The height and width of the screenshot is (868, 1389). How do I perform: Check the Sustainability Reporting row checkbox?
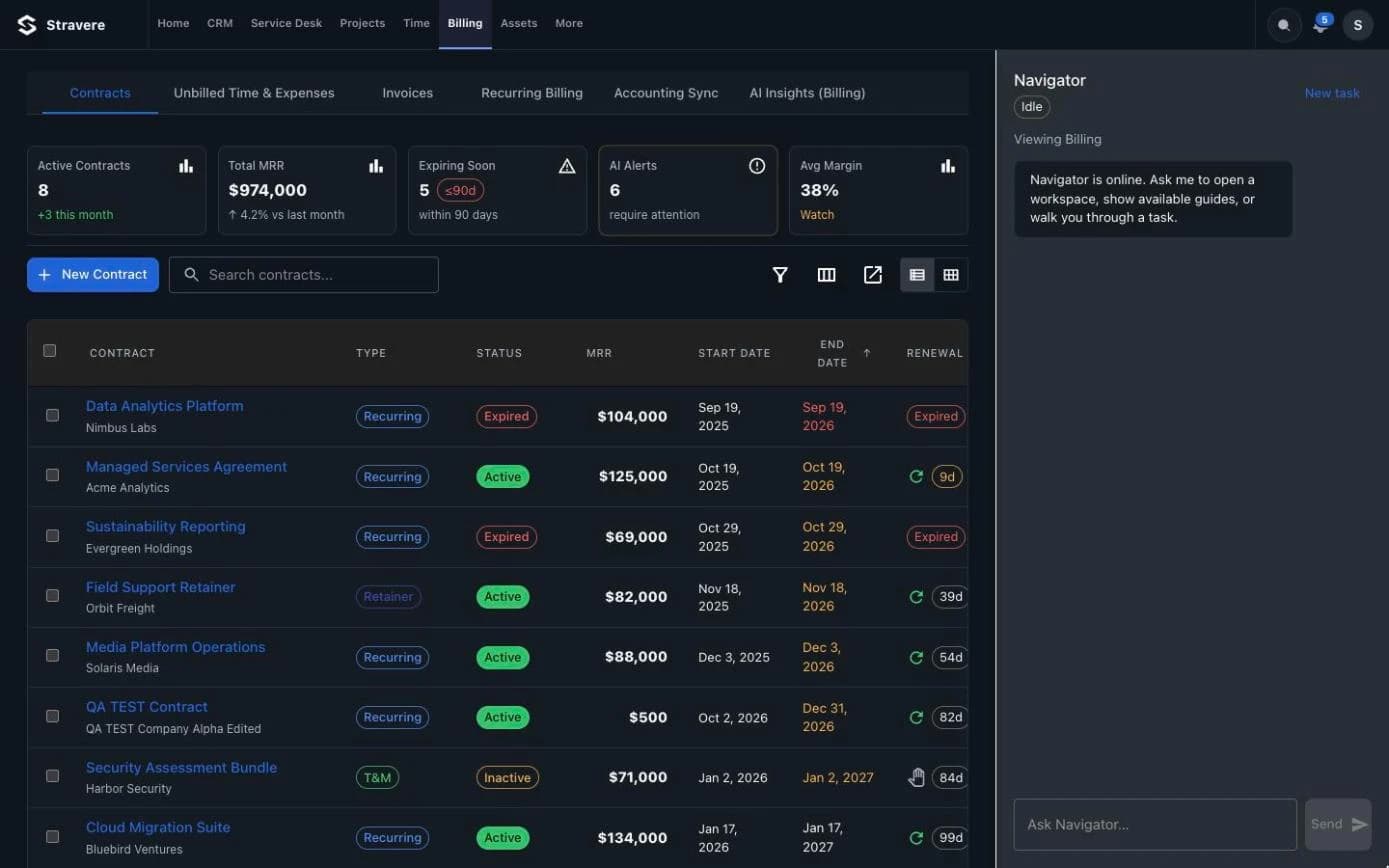click(52, 536)
